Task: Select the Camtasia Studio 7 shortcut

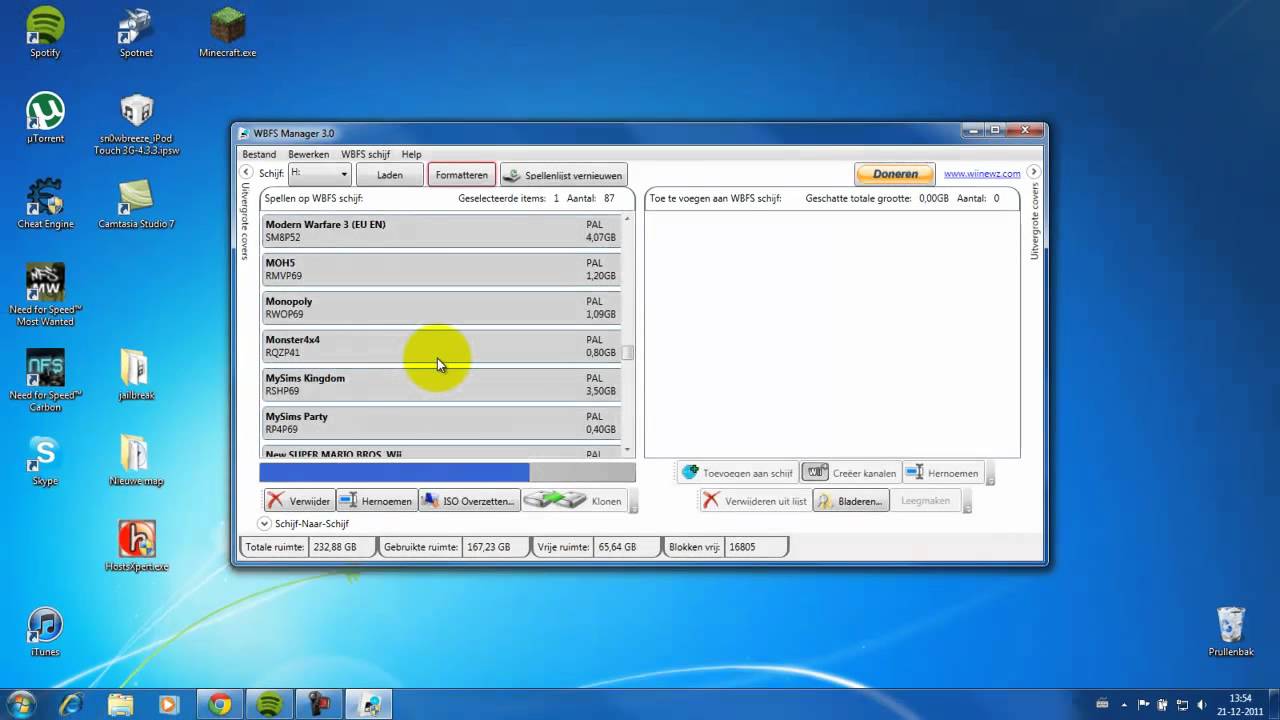Action: [136, 204]
